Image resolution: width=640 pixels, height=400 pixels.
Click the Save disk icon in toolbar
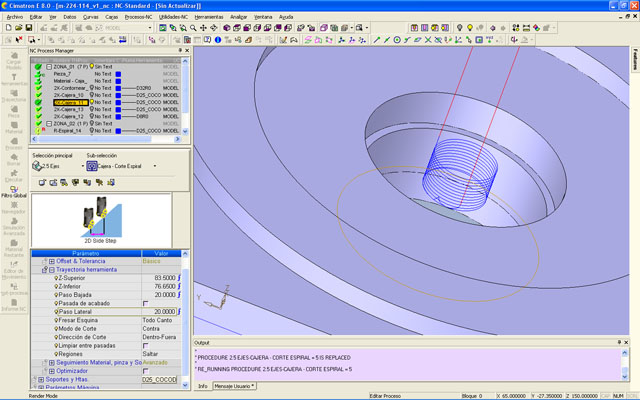point(31,28)
